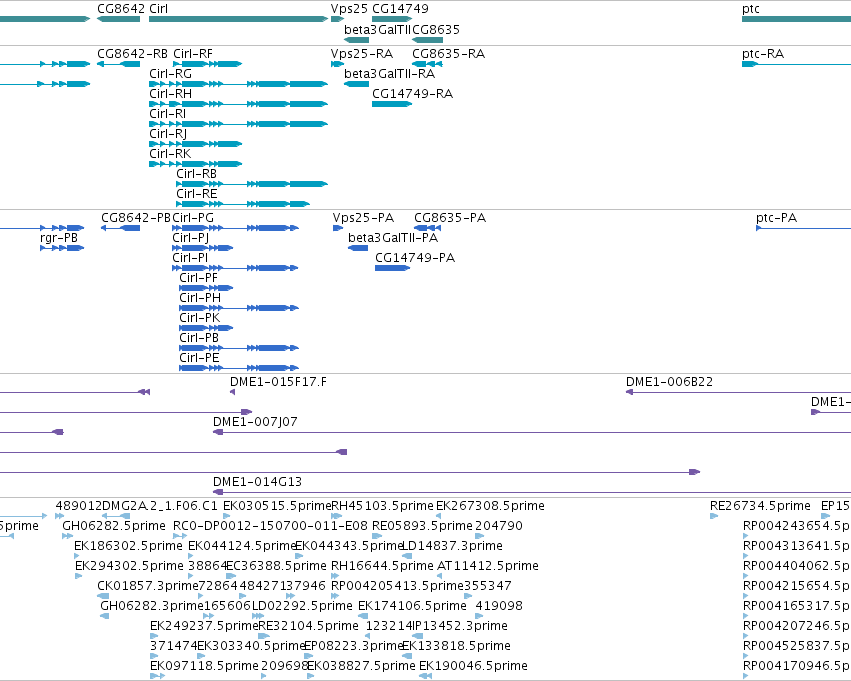This screenshot has width=851, height=681.
Task: Click the EK097118.5prime EST label
Action: 205,667
